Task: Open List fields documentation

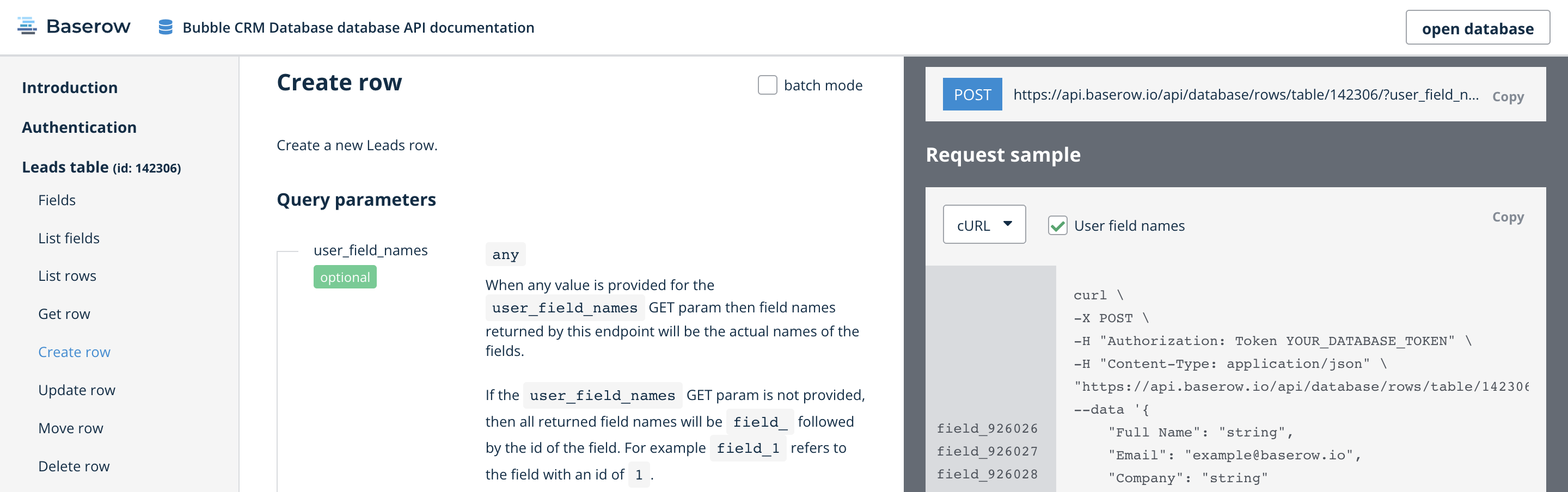Action: tap(68, 238)
